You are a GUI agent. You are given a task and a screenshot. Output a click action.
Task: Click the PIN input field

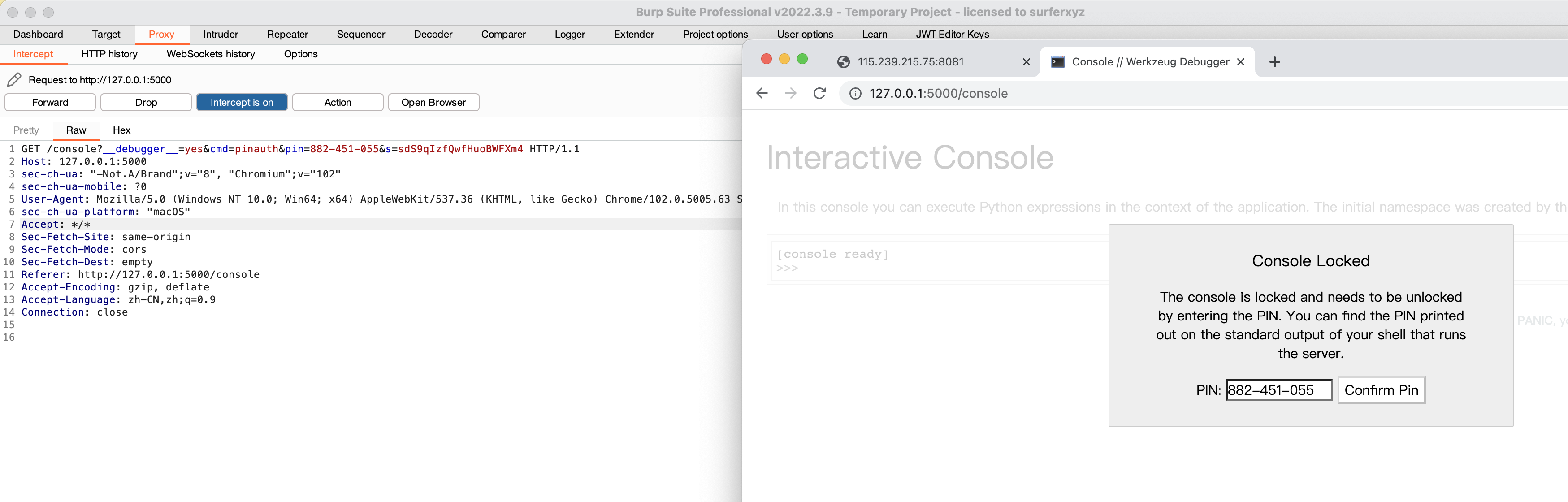click(1278, 390)
